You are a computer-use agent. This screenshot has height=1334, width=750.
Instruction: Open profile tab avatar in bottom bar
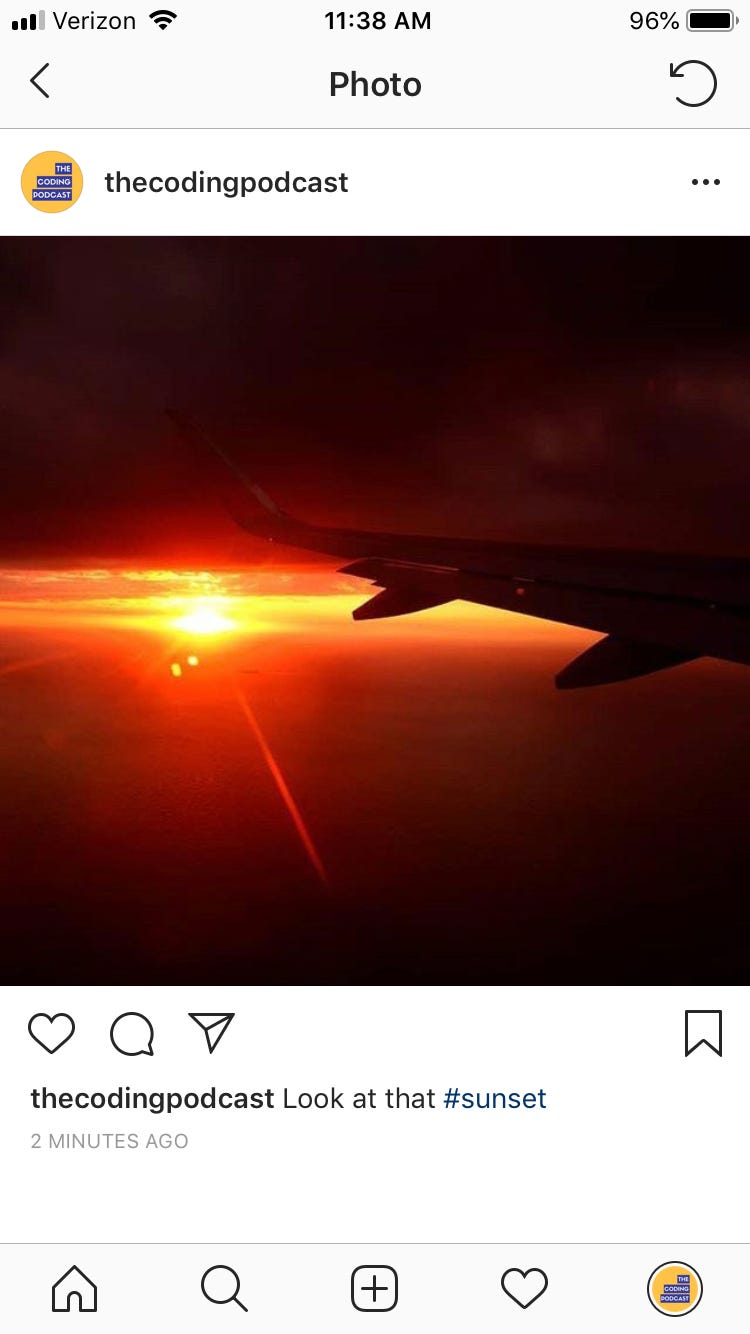675,1288
